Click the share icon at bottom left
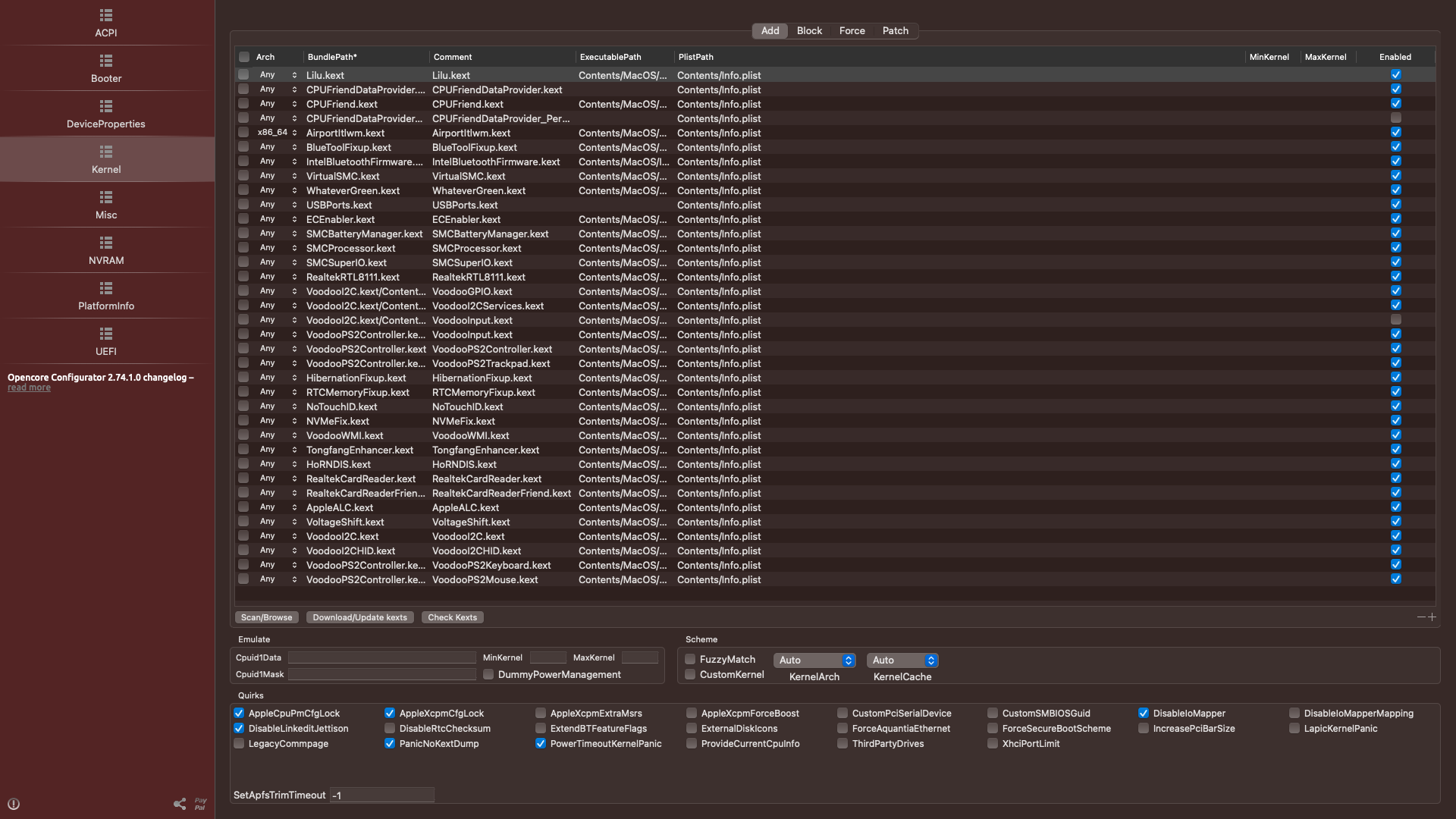Viewport: 1456px width, 819px height. click(180, 804)
